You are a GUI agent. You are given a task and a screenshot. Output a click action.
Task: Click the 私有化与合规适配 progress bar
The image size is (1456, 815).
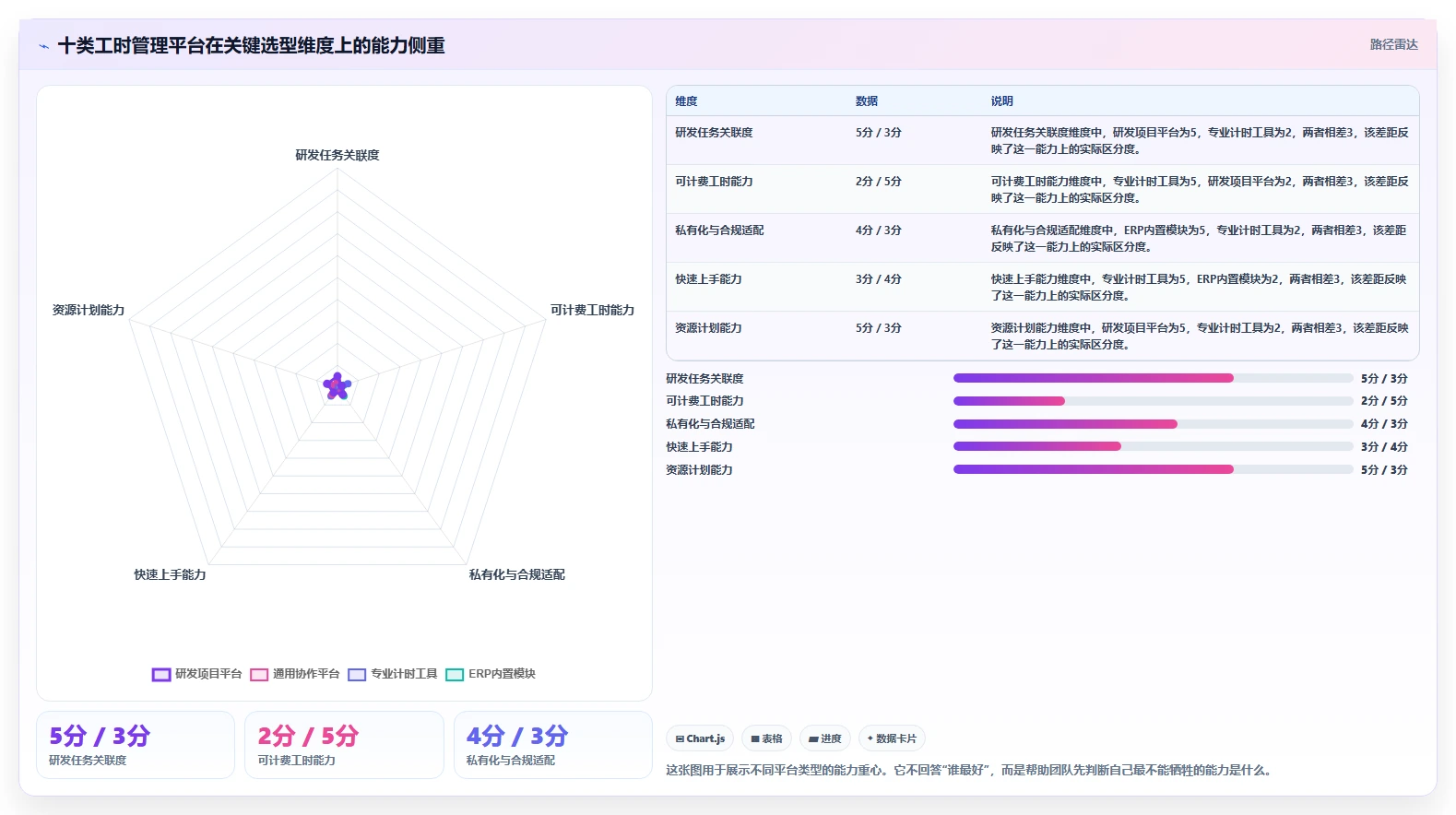point(1153,424)
